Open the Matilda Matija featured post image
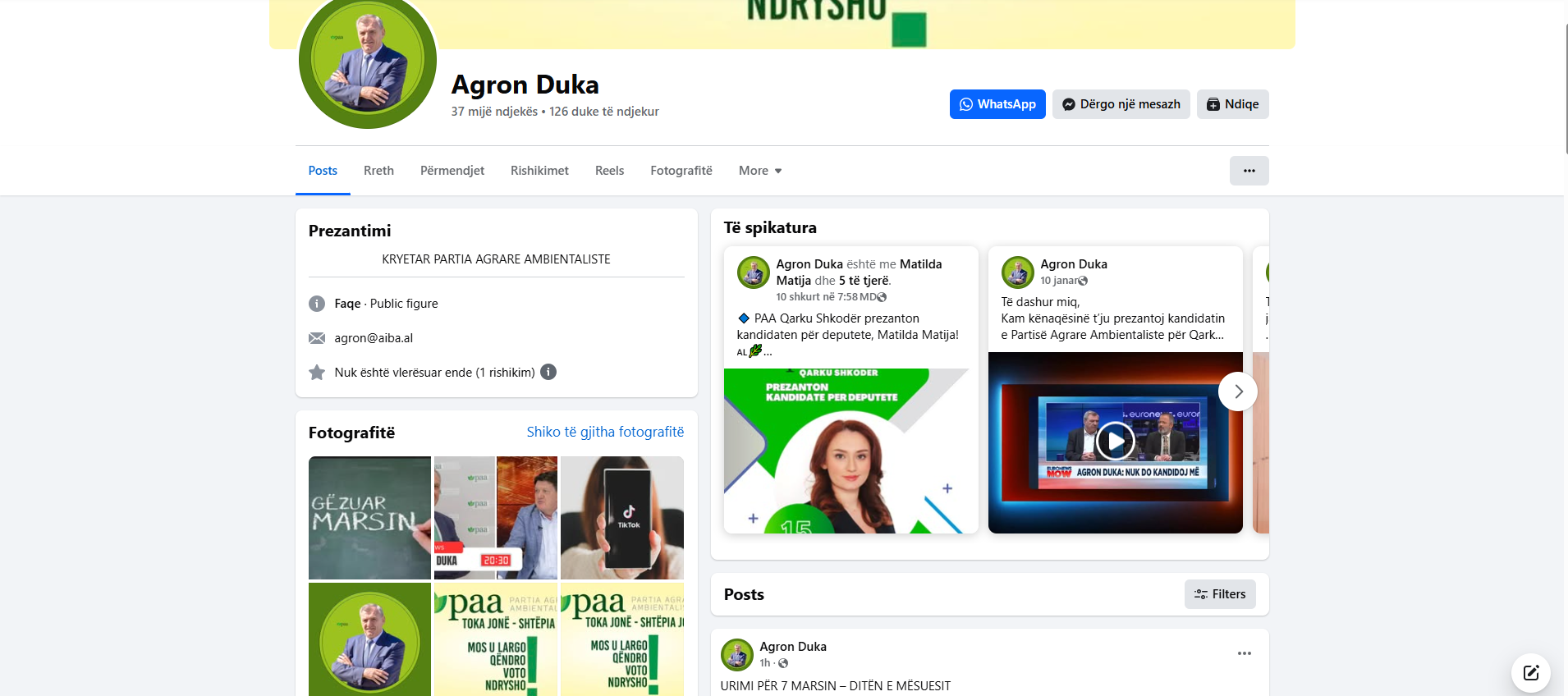This screenshot has width=1568, height=696. [850, 451]
